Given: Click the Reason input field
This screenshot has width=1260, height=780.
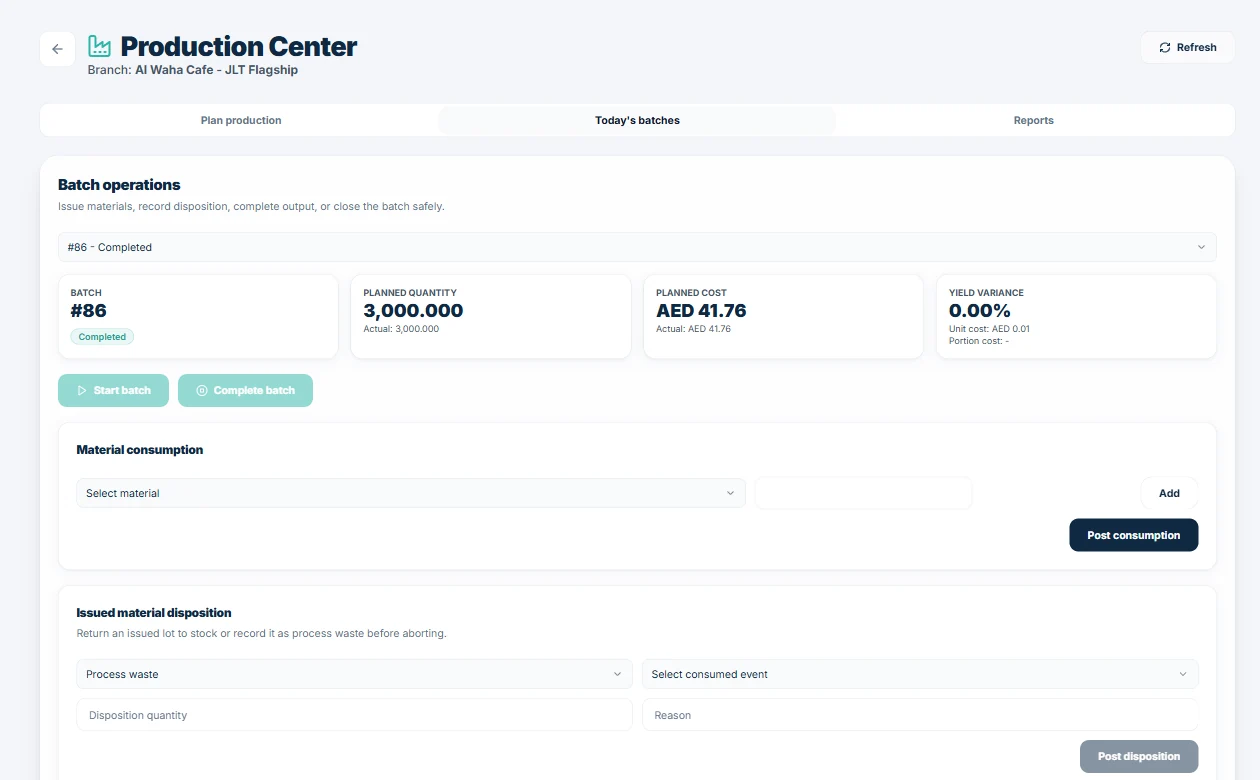Looking at the screenshot, I should click(920, 715).
